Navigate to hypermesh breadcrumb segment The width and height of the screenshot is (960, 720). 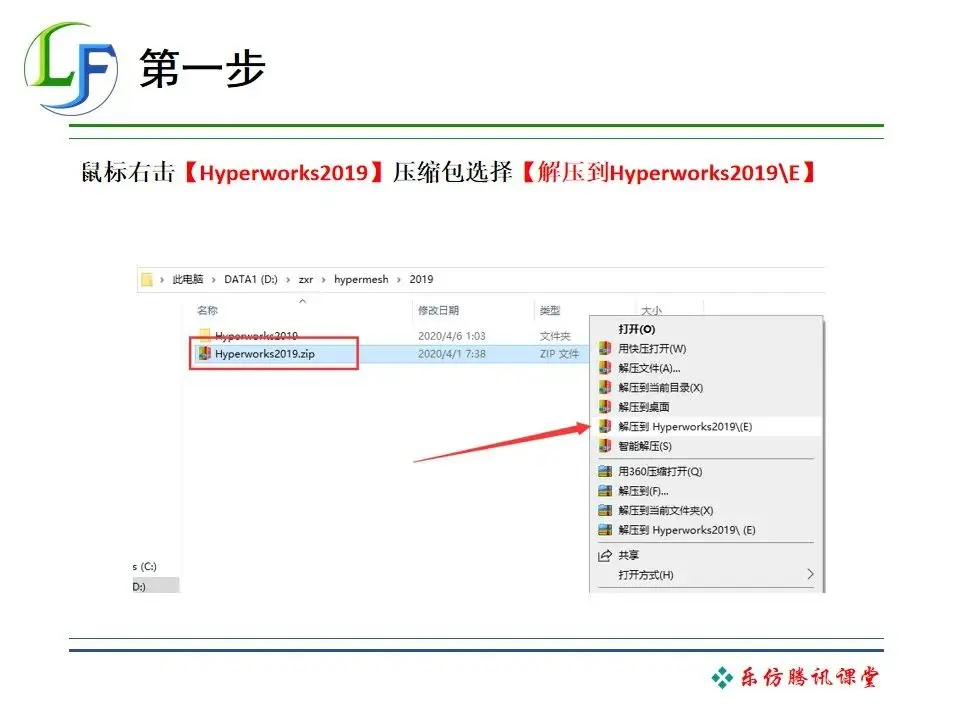(x=361, y=280)
